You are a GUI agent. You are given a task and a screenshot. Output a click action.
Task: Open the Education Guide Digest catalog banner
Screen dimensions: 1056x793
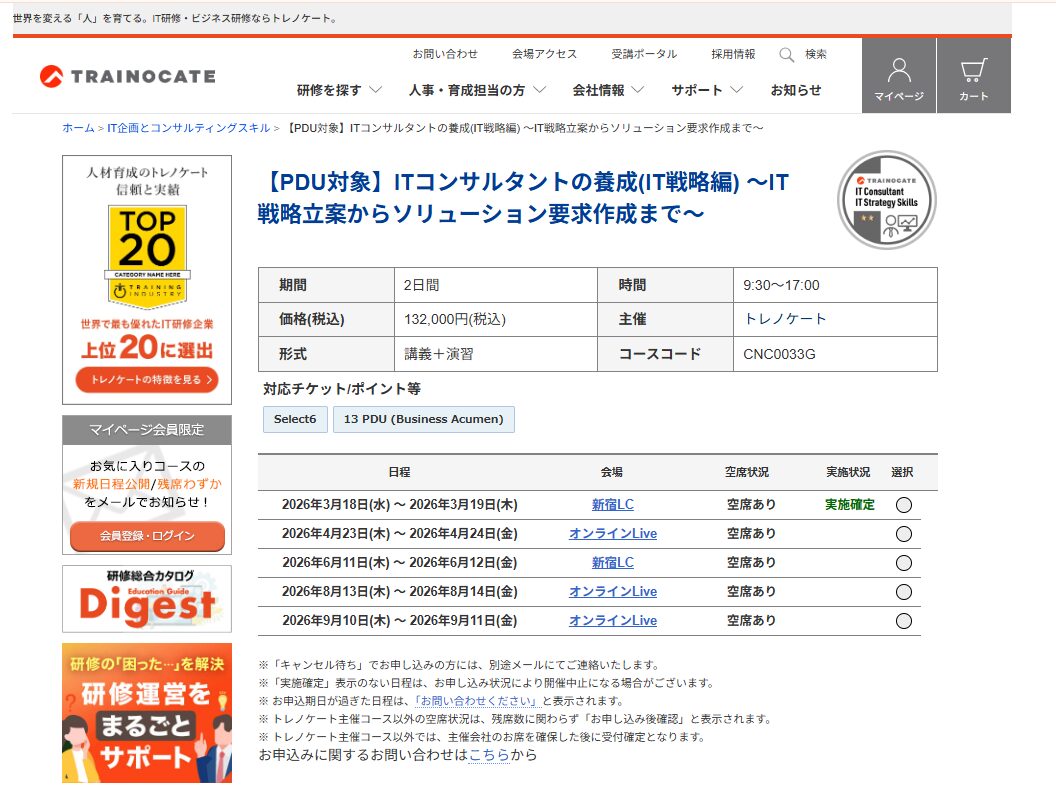point(147,599)
